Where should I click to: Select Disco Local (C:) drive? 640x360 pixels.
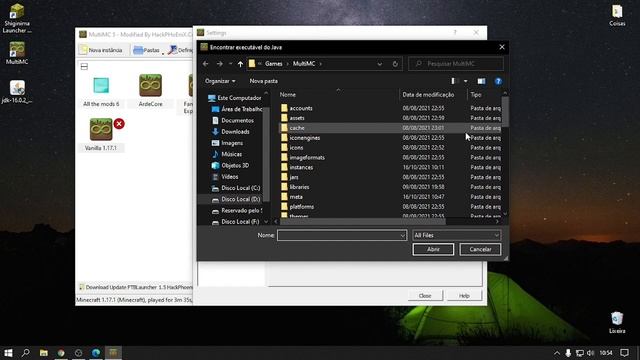(236, 188)
